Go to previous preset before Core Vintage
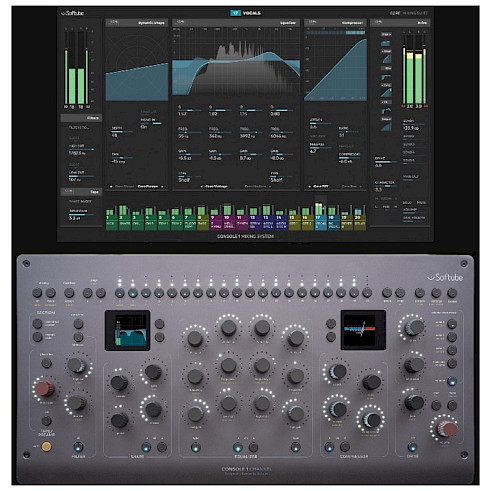Viewport: 491px width, 491px height. (201, 187)
